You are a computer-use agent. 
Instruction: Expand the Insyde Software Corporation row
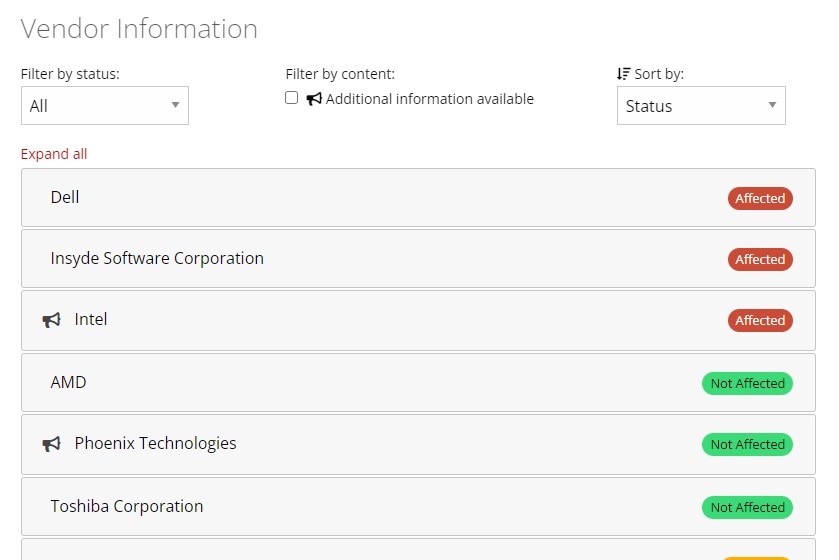point(418,258)
